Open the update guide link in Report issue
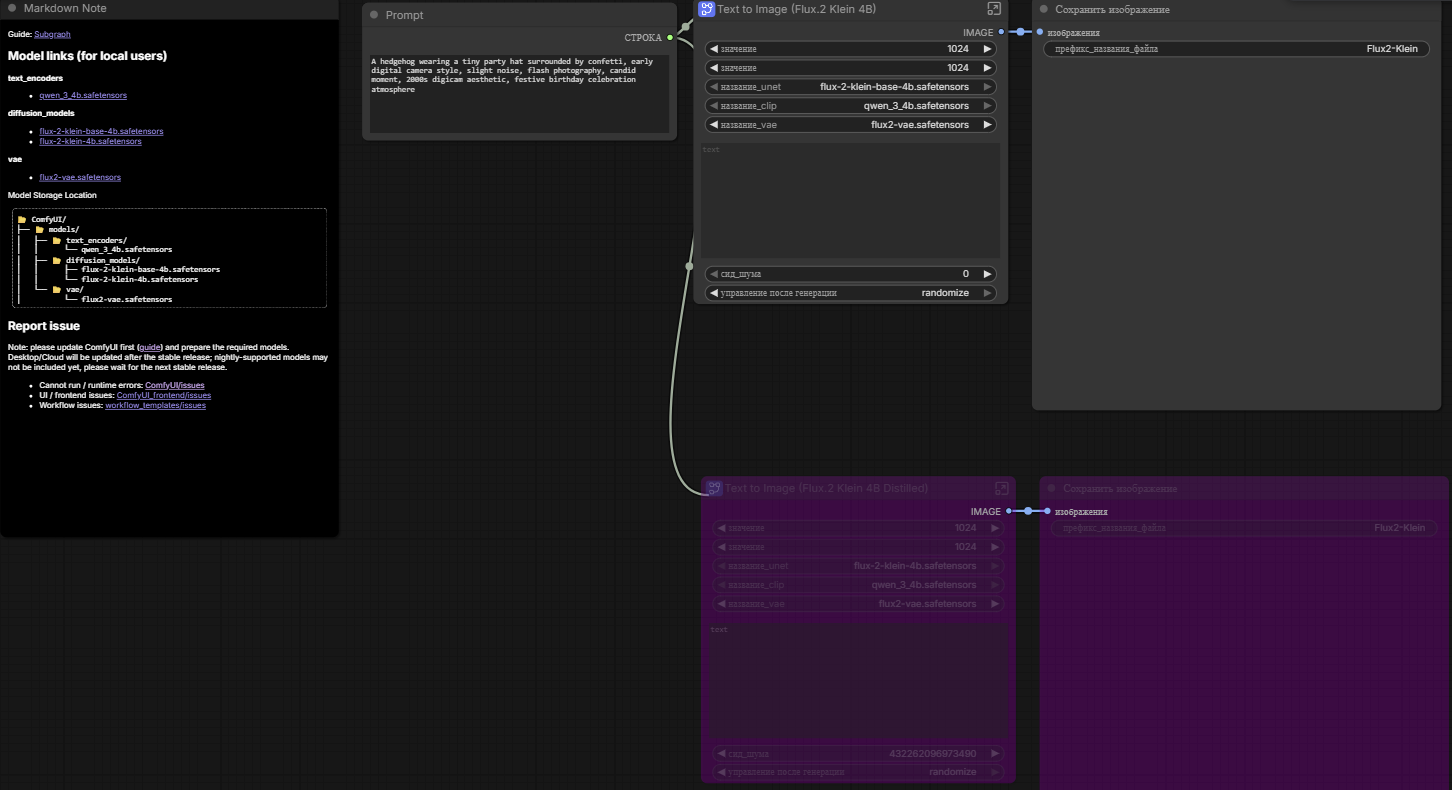 coord(150,347)
